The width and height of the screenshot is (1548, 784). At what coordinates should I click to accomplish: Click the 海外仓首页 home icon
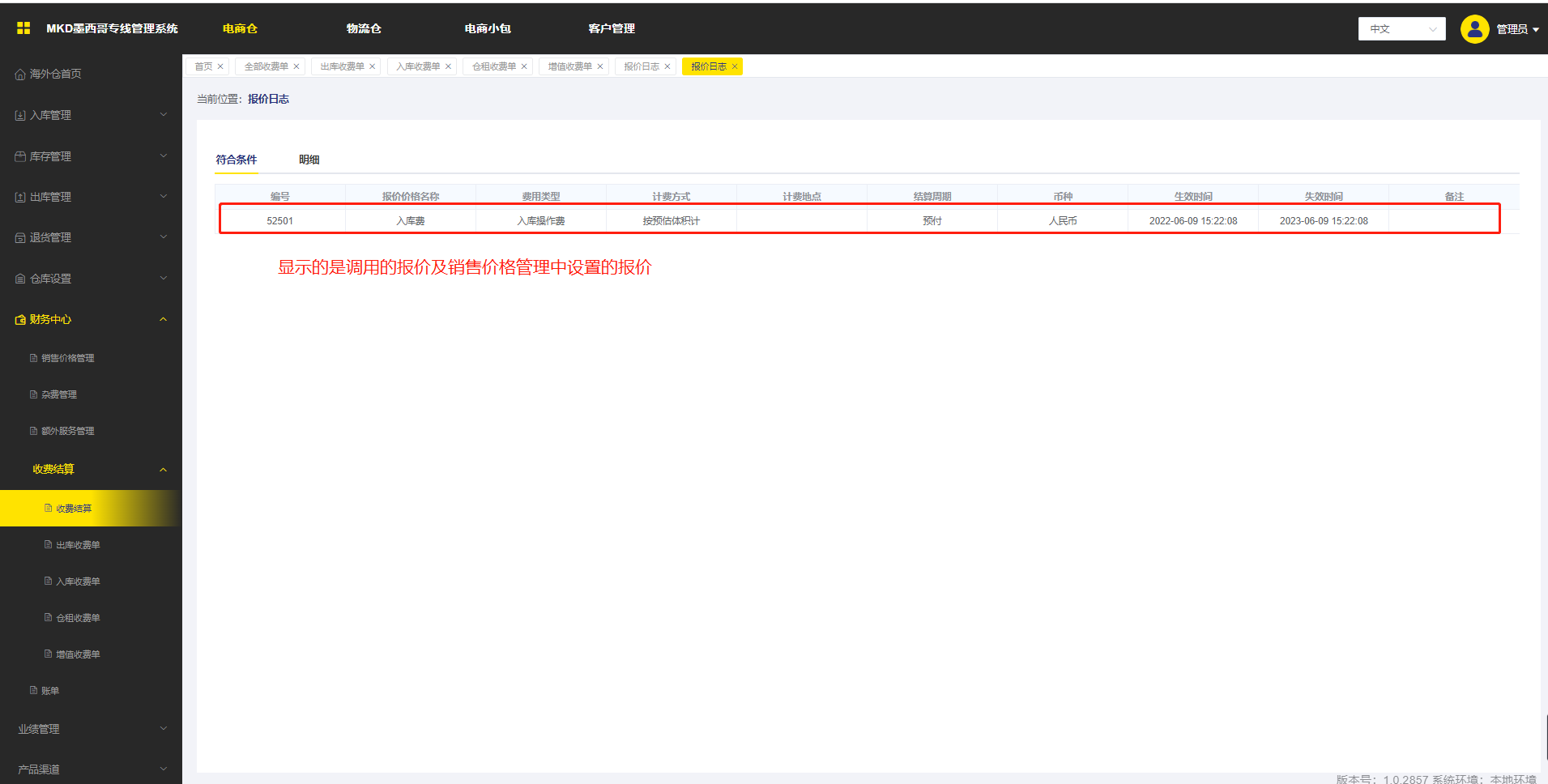coord(20,75)
